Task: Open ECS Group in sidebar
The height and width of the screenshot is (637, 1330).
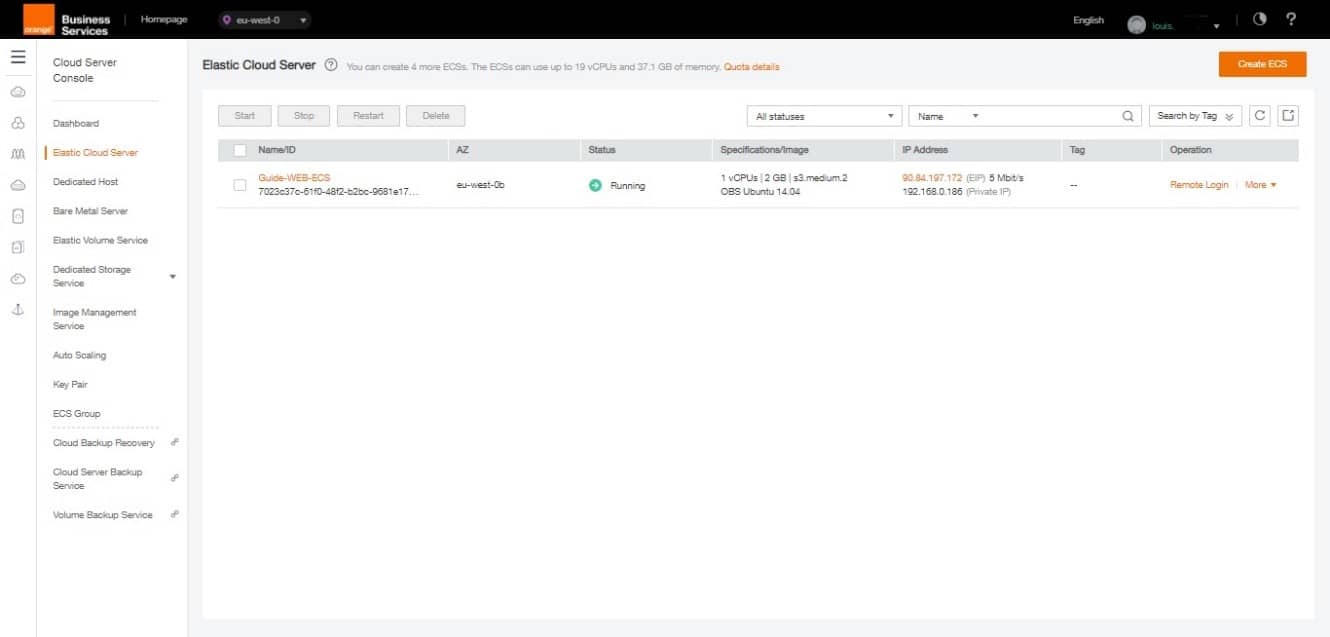Action: click(77, 413)
